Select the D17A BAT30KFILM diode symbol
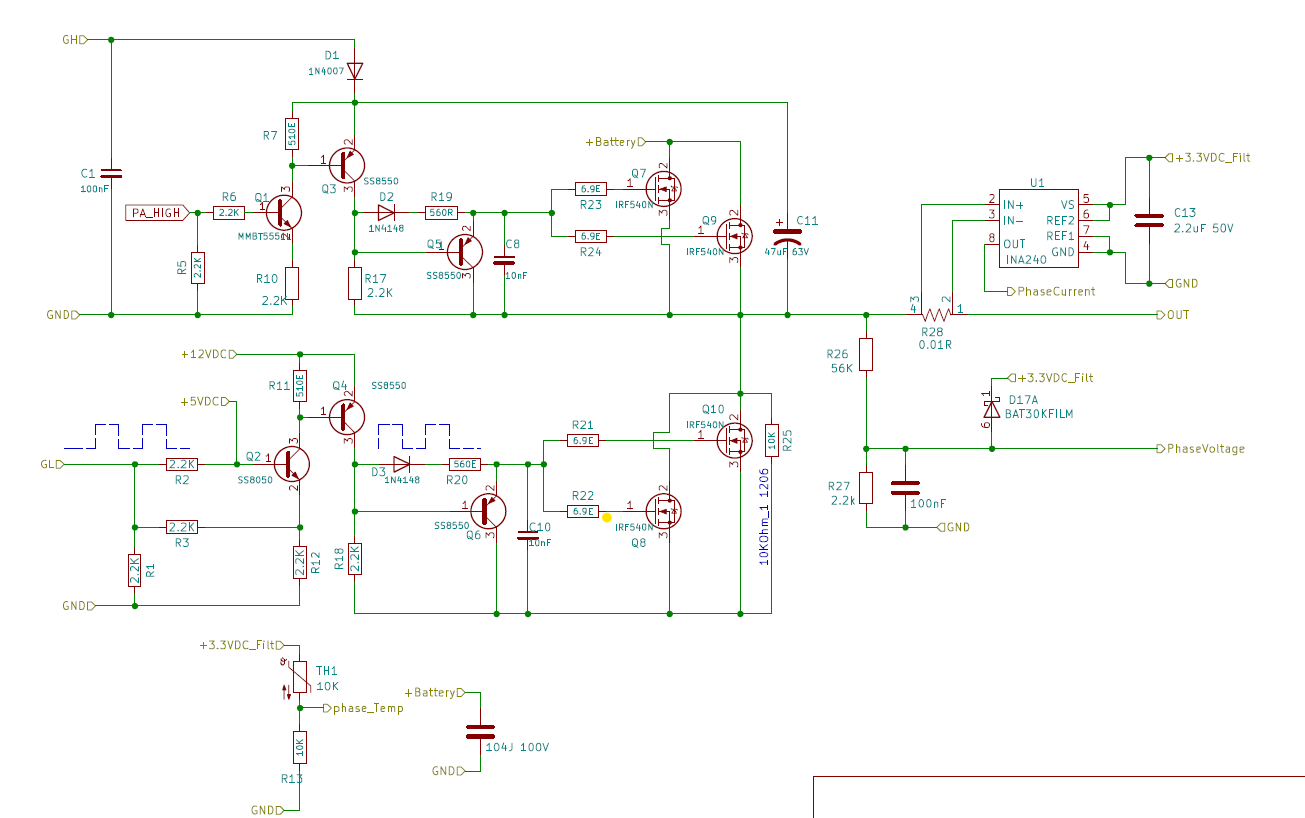The width and height of the screenshot is (1305, 818). pos(991,410)
